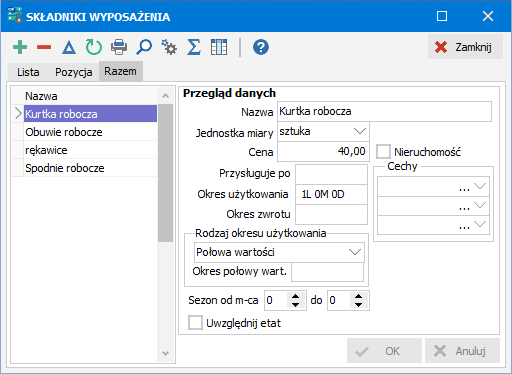Click the magnifying glass search icon
Screen dimensions: 512x374
pyautogui.click(x=144, y=47)
